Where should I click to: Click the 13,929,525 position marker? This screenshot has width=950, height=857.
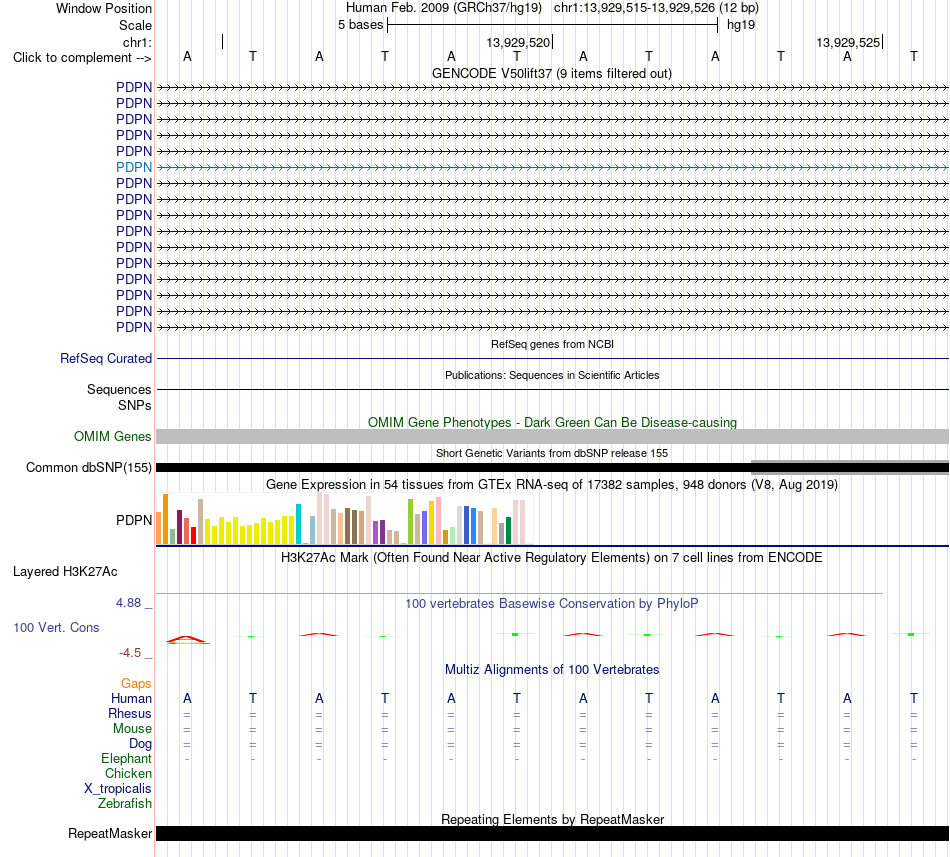tap(848, 42)
